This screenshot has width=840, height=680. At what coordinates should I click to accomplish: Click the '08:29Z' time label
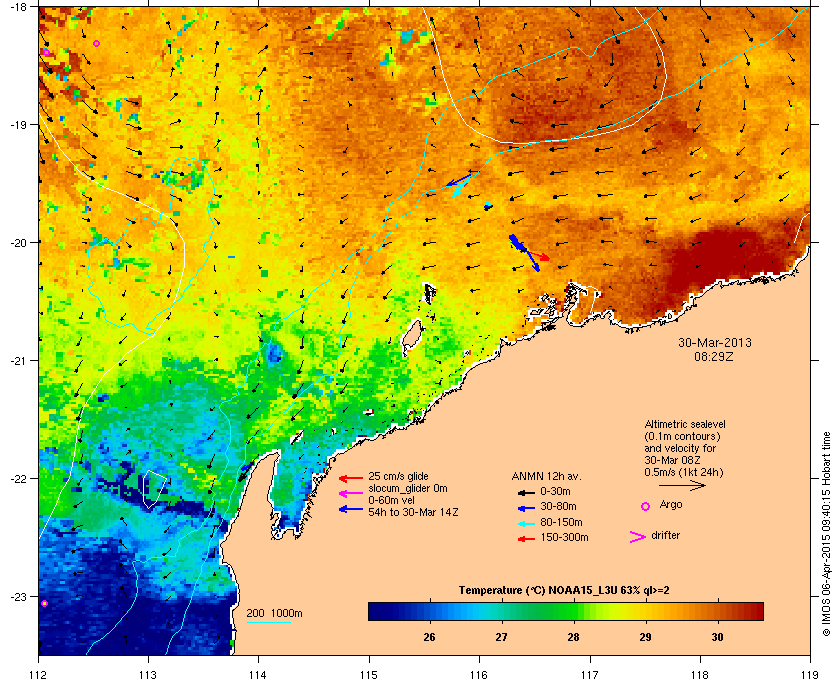tap(714, 356)
